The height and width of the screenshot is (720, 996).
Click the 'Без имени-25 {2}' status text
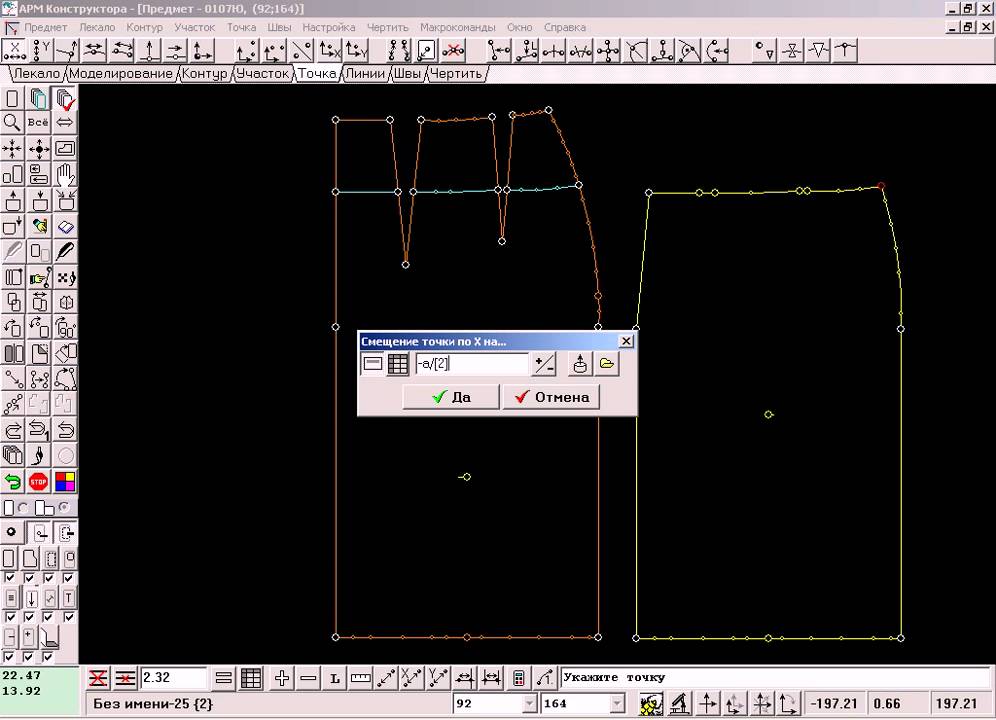(152, 703)
